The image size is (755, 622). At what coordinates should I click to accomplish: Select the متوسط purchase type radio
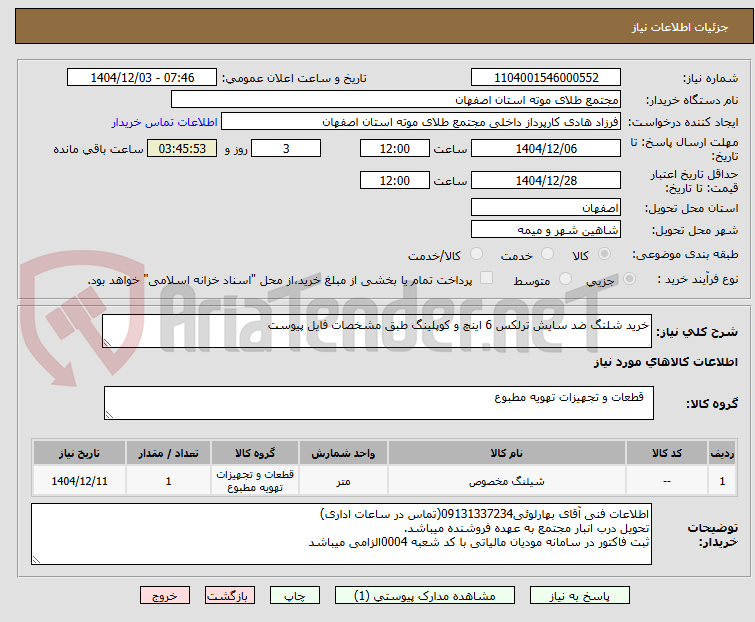tap(565, 278)
